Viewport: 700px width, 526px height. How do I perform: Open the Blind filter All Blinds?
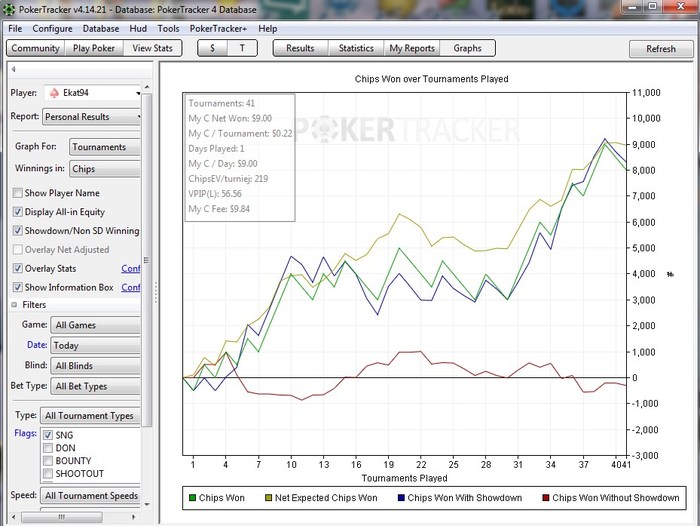click(96, 366)
